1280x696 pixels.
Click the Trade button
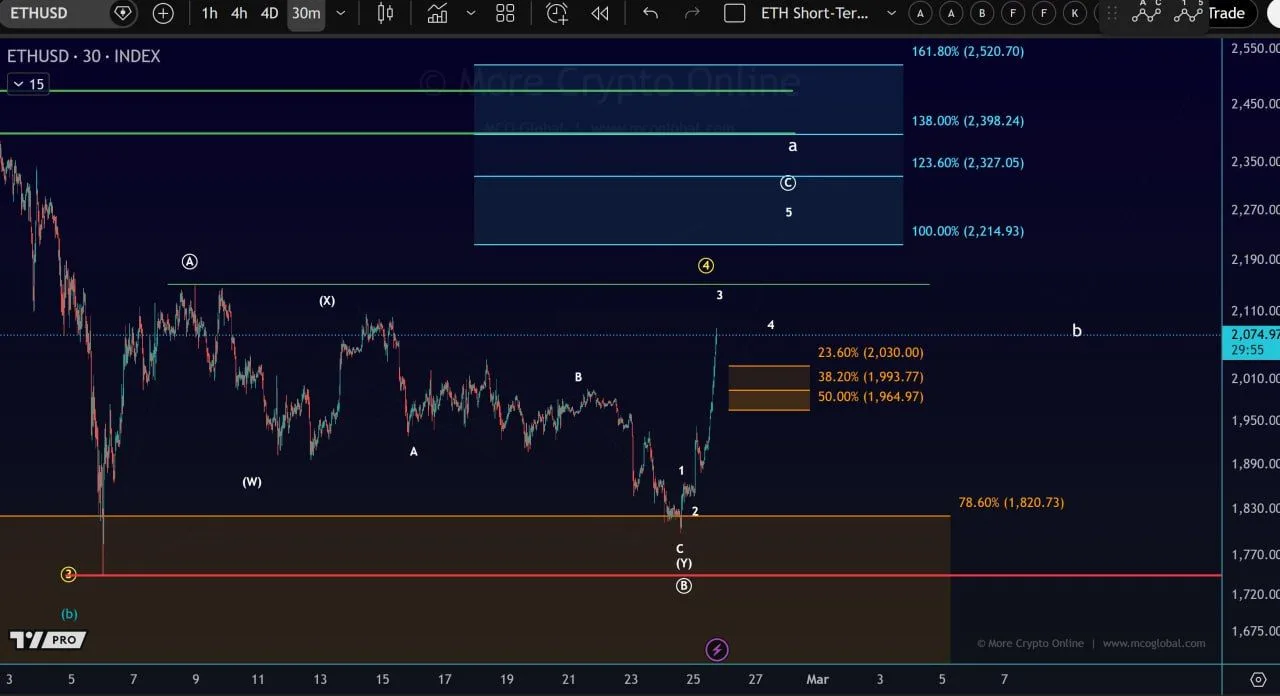(1226, 13)
